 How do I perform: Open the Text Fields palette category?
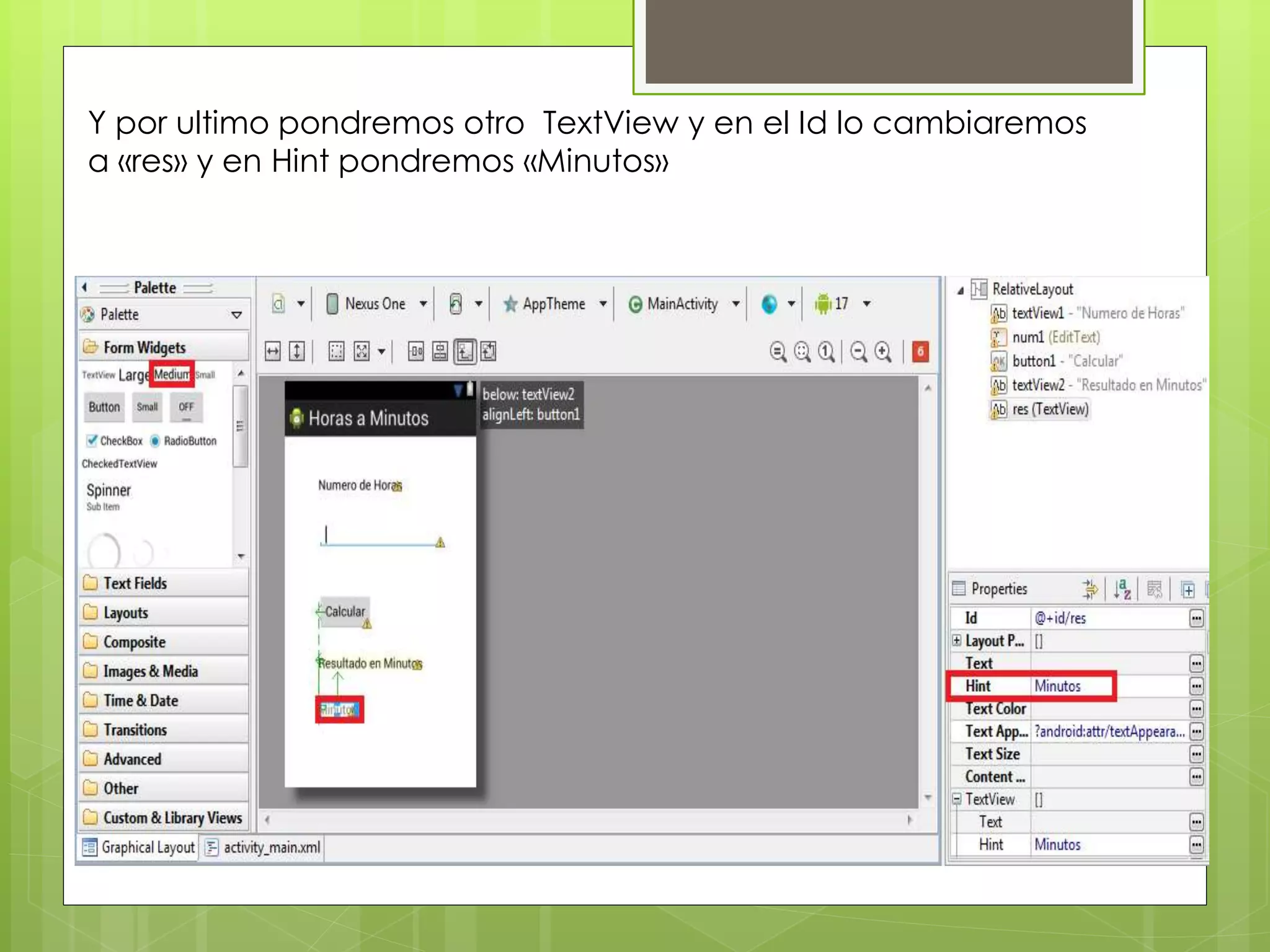164,583
